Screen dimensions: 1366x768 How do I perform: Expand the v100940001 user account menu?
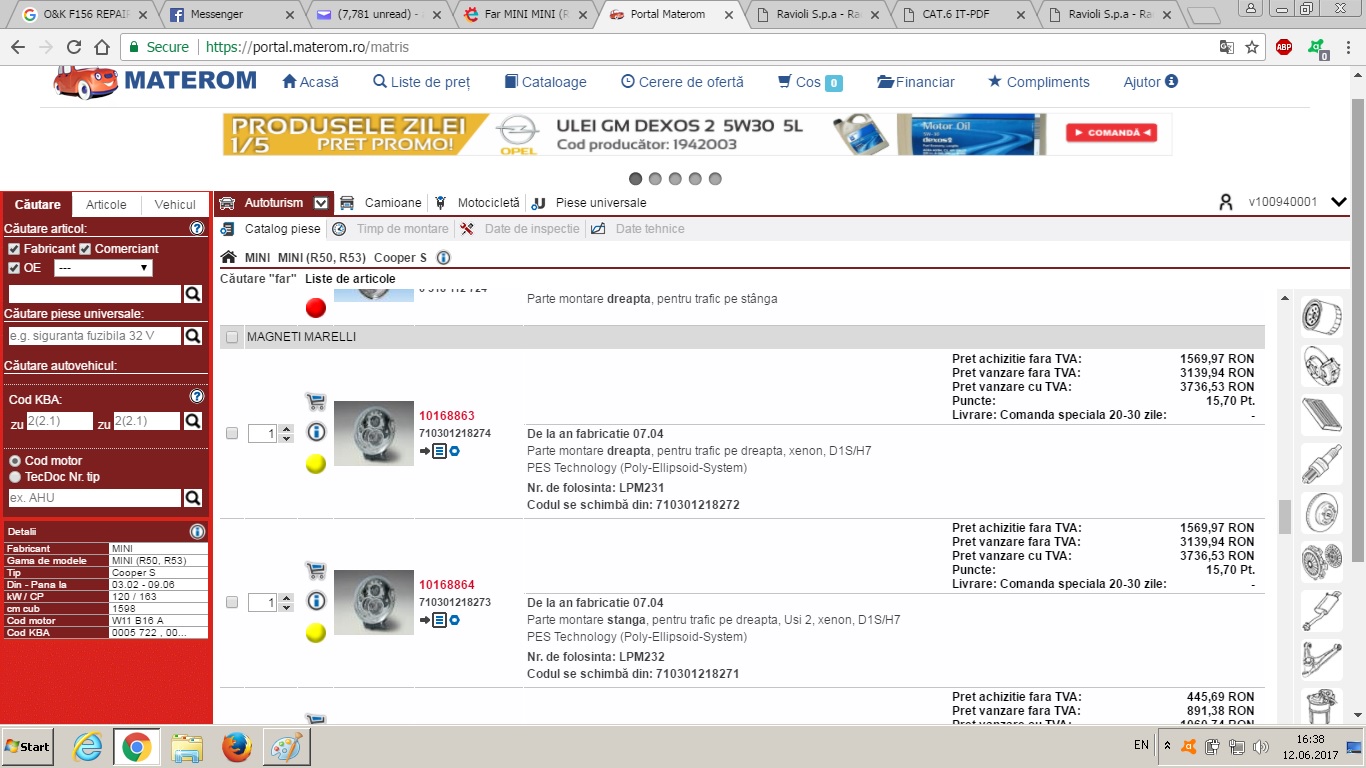click(x=1339, y=203)
